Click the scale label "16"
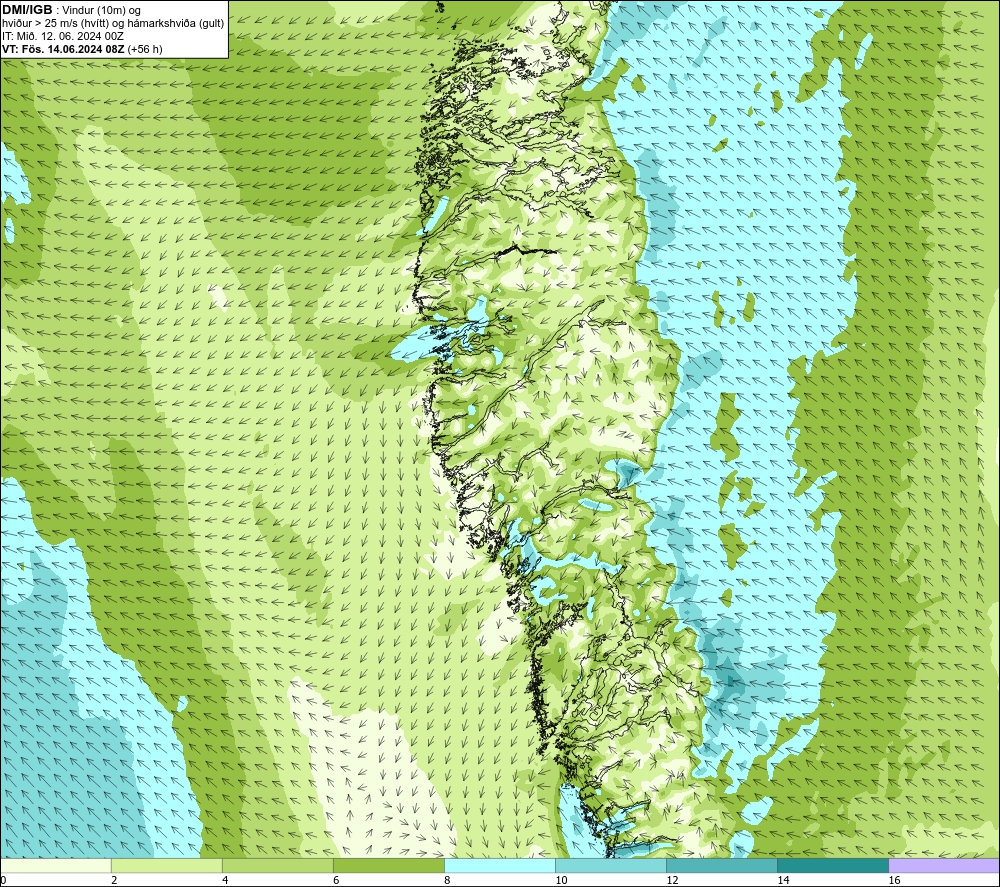The image size is (1000, 887). click(x=894, y=881)
